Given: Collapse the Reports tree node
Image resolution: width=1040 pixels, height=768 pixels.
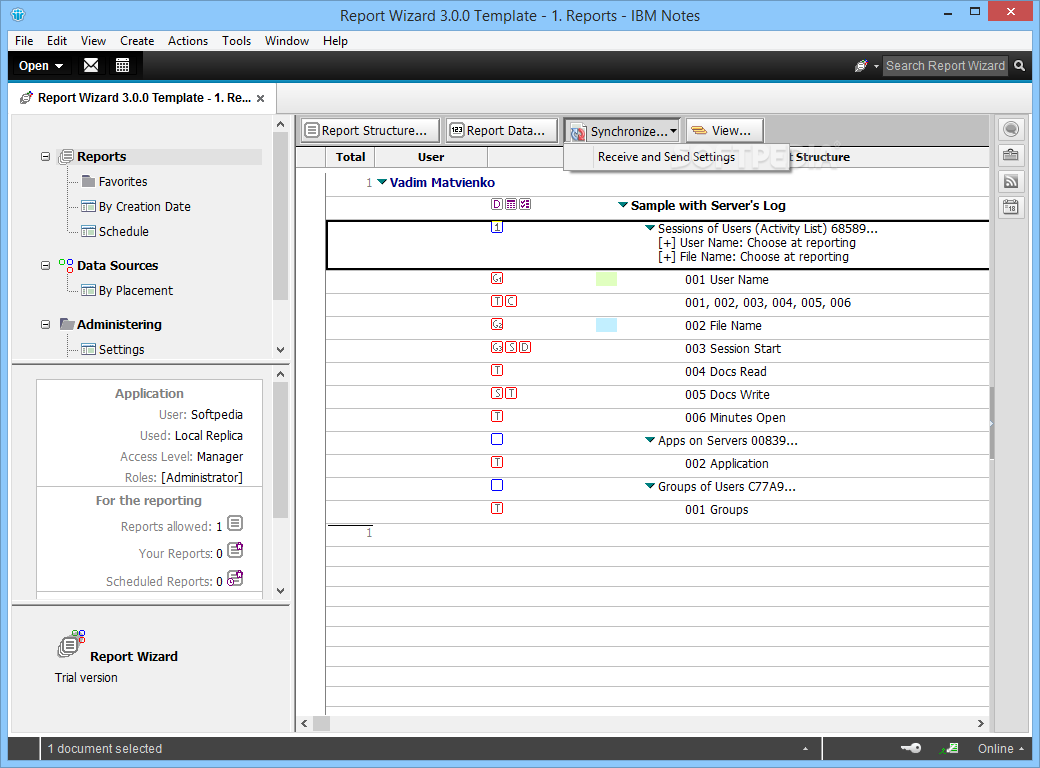Looking at the screenshot, I should tap(45, 157).
